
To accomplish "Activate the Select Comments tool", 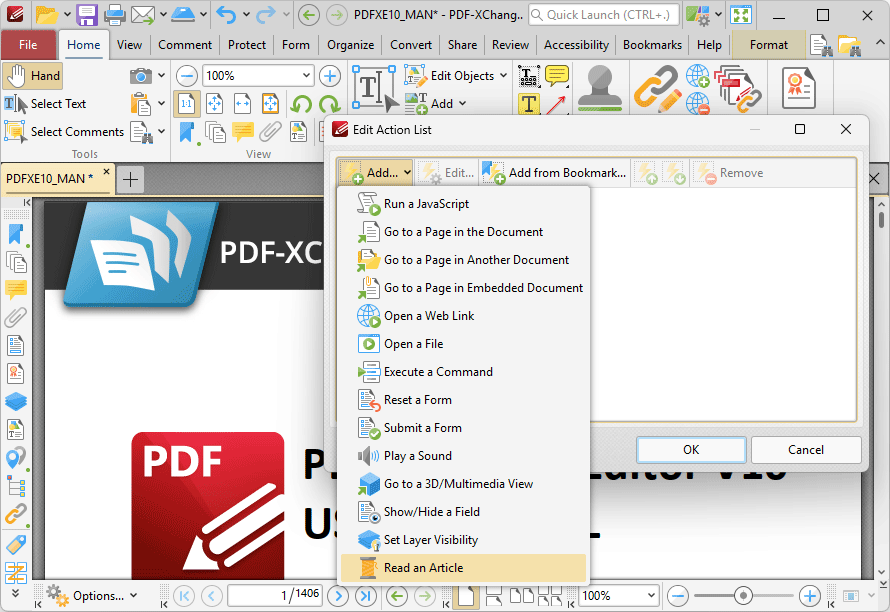I will click(x=64, y=132).
